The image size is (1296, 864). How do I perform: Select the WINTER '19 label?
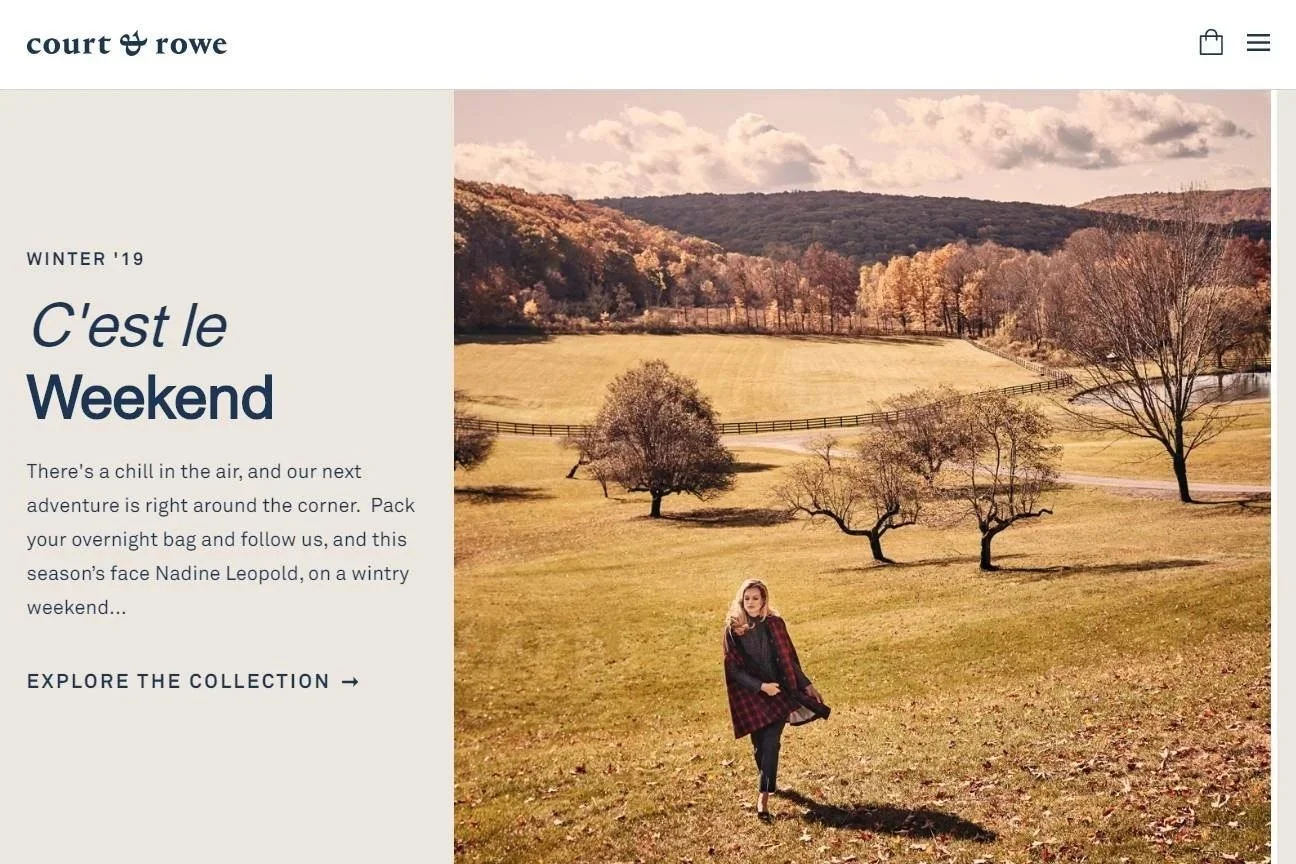tap(86, 259)
